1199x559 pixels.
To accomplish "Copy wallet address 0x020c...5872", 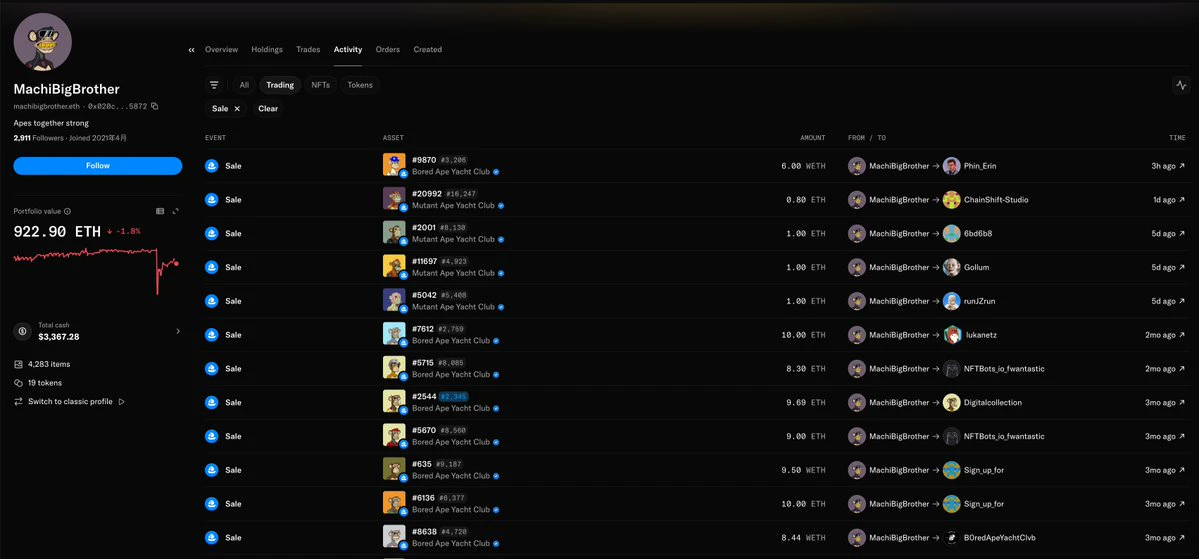I will 154,106.
